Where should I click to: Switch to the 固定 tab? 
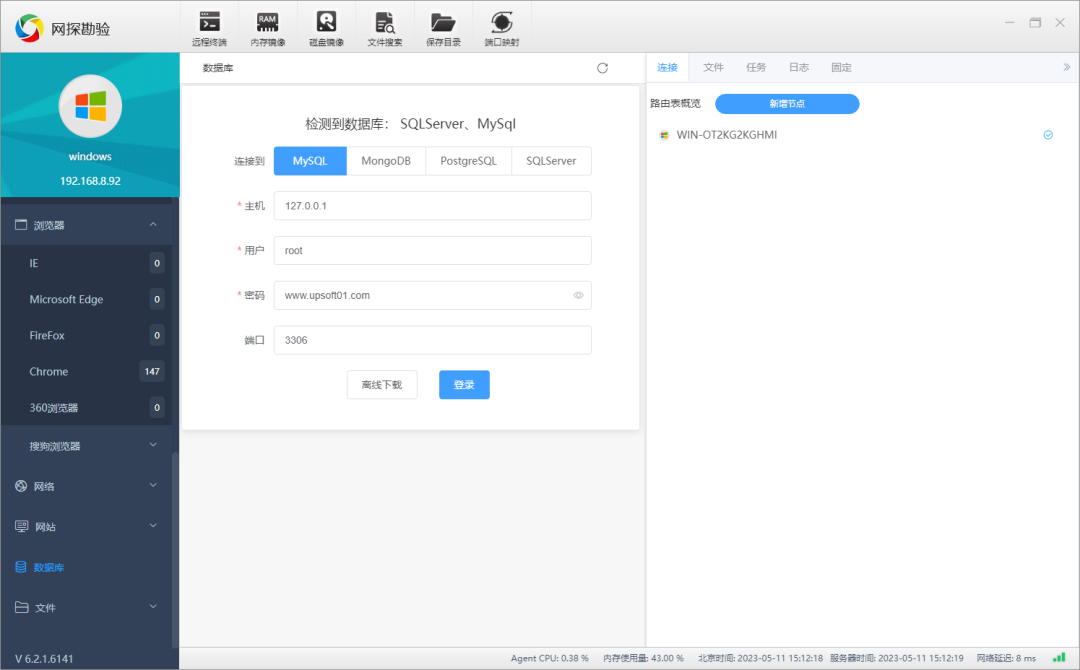pyautogui.click(x=841, y=67)
